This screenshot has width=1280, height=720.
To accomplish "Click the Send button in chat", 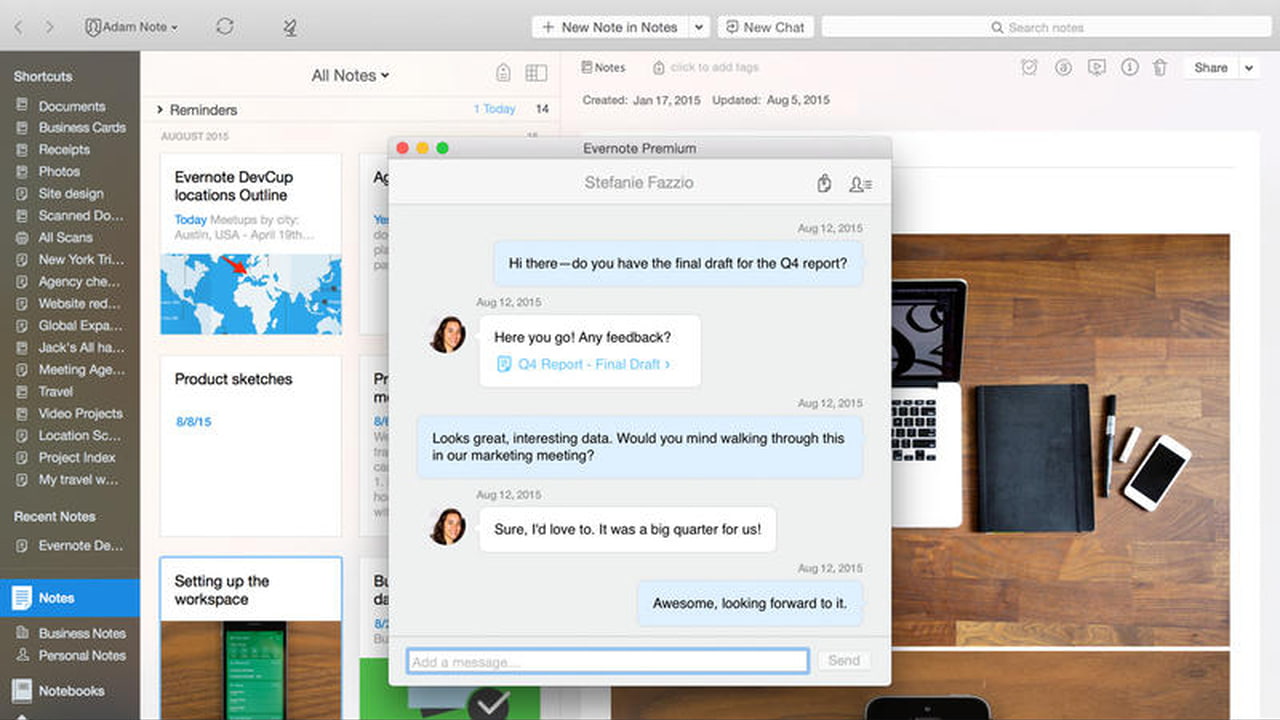I will tap(844, 661).
